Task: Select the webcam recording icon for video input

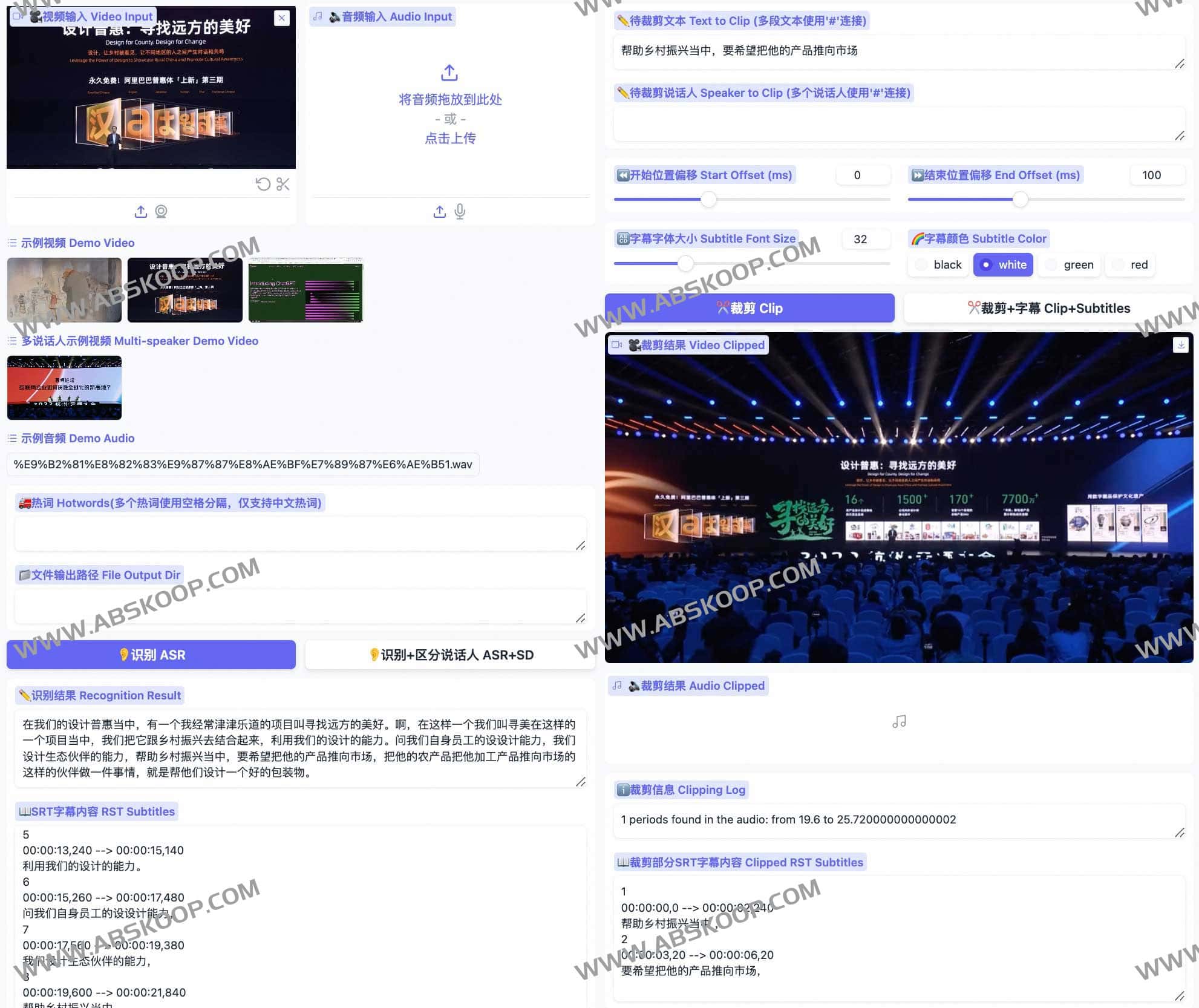Action: [160, 212]
